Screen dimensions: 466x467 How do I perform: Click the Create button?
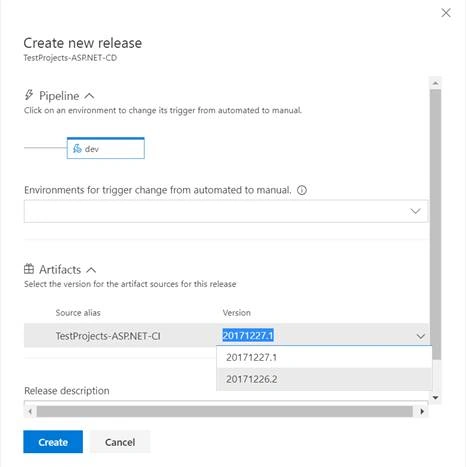point(53,442)
